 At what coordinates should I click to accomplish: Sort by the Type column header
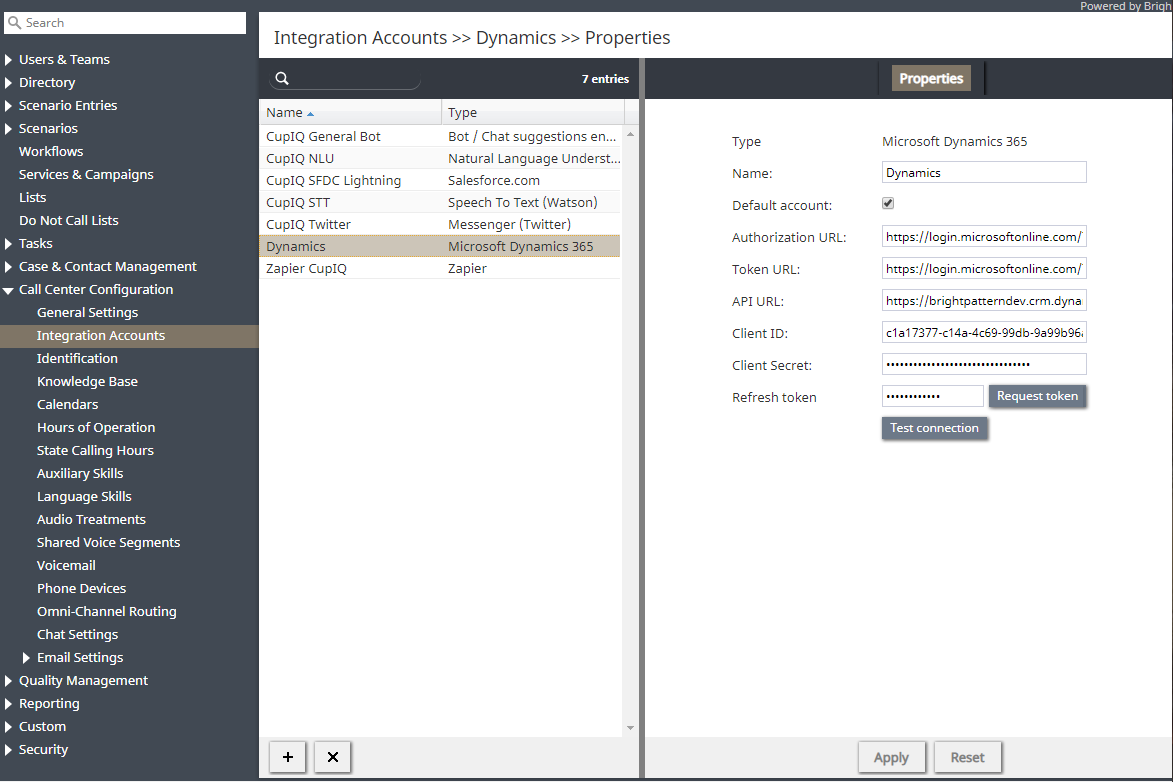tap(533, 112)
